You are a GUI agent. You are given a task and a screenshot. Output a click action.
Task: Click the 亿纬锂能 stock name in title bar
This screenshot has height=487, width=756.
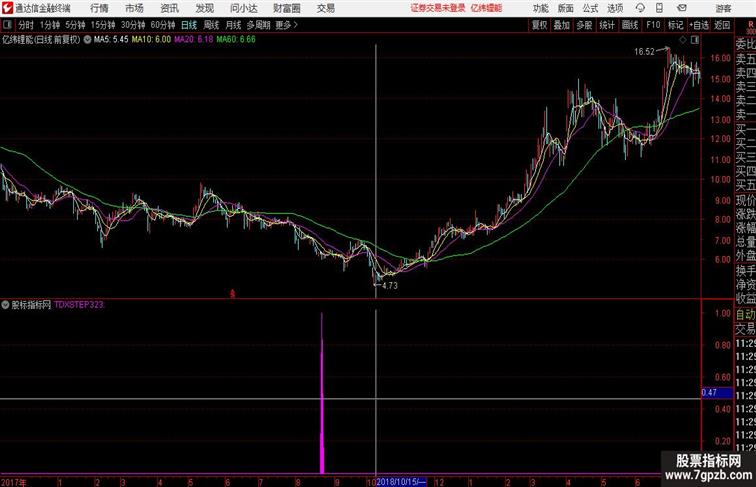pos(486,8)
